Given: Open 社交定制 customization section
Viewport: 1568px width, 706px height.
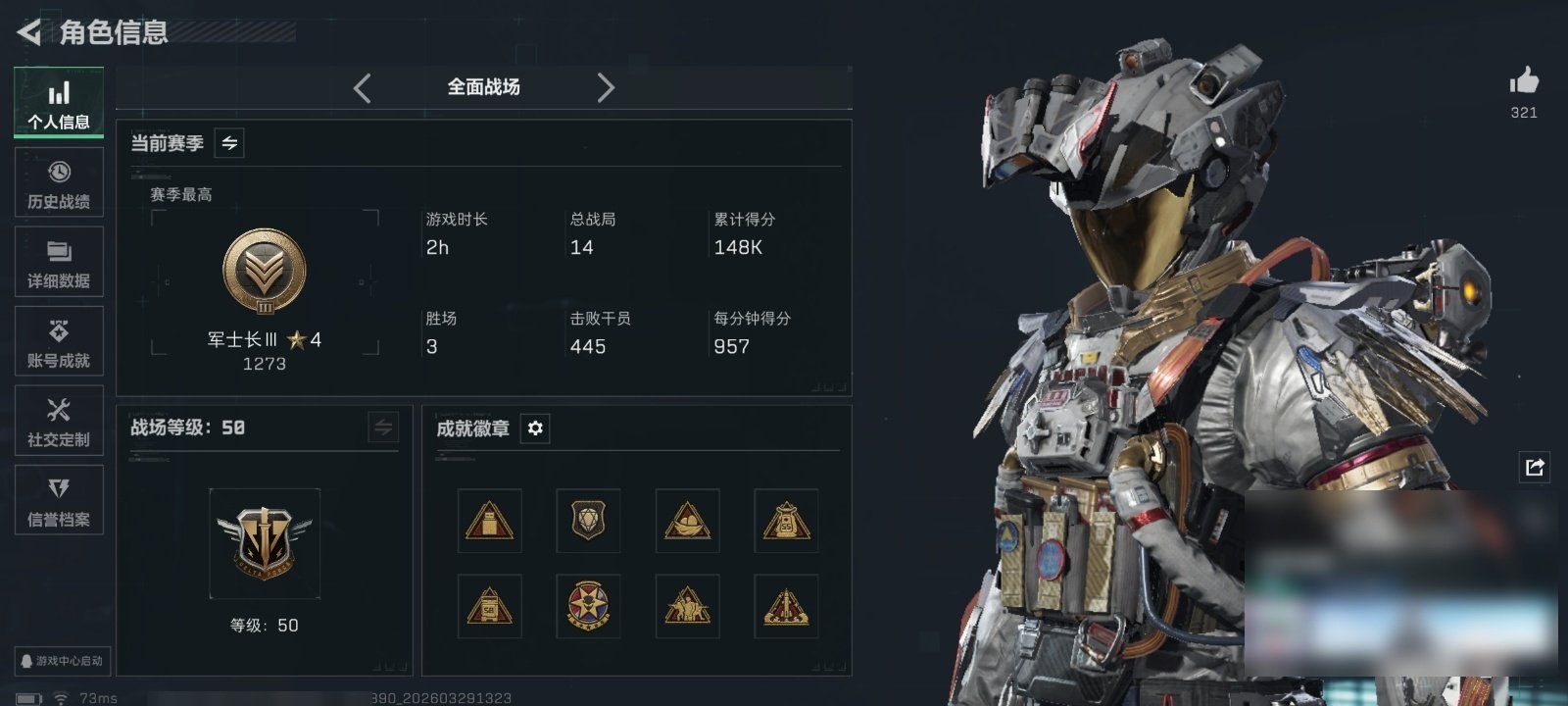Looking at the screenshot, I should click(x=59, y=421).
